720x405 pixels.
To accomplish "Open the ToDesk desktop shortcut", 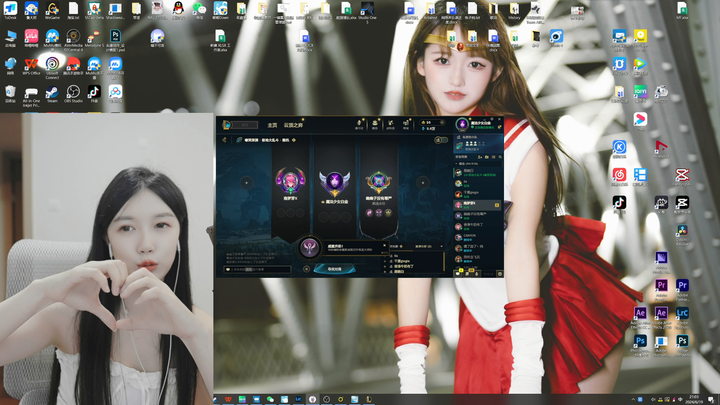I will click(10, 9).
